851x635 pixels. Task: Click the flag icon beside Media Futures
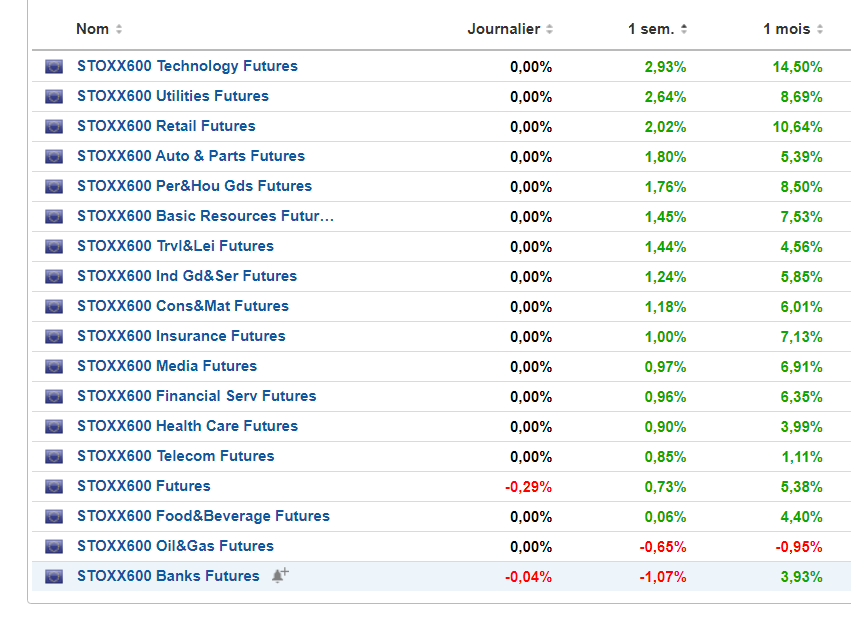54,367
